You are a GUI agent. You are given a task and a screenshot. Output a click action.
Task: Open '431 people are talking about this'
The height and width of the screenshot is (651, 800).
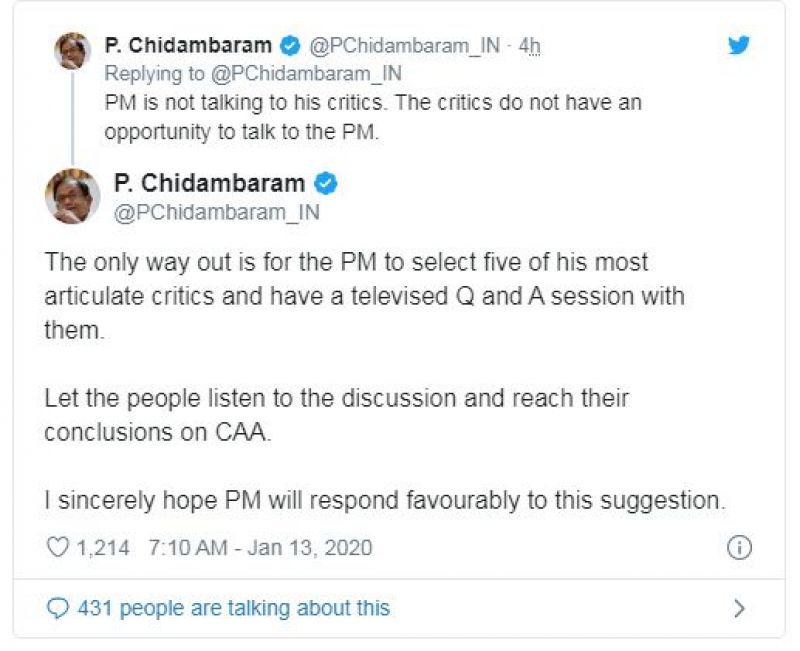233,607
